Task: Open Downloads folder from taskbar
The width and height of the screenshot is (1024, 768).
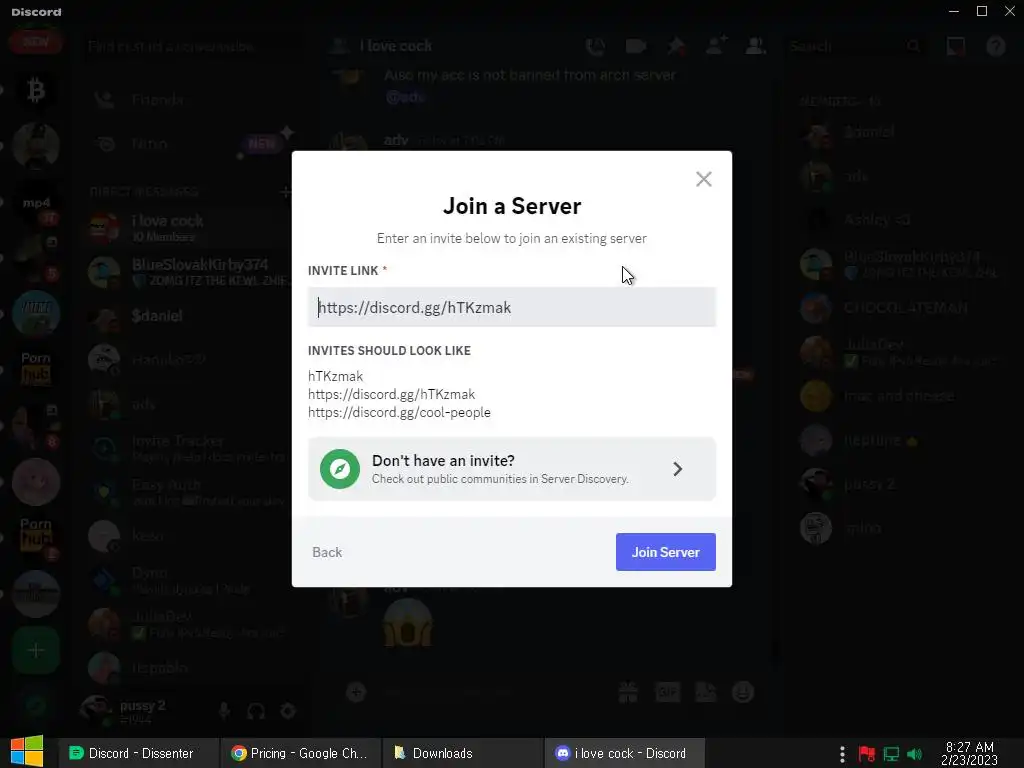Action: [x=461, y=753]
